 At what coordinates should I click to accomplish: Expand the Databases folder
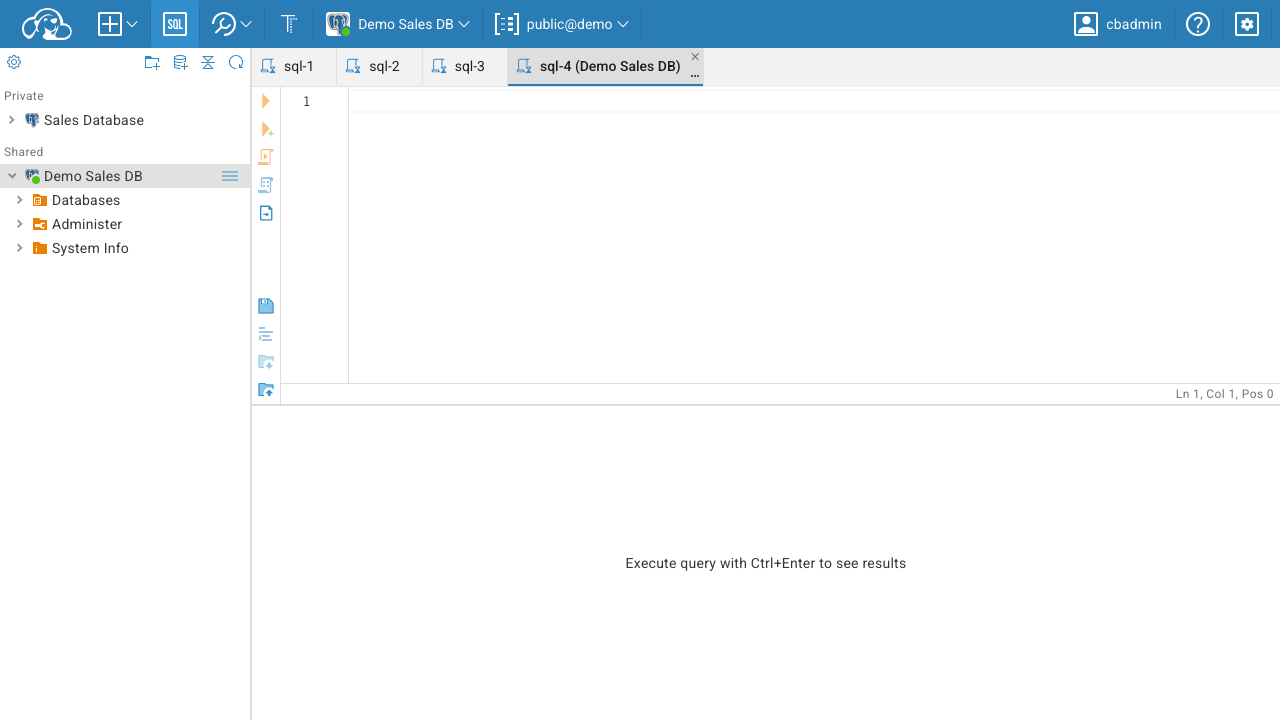[20, 200]
